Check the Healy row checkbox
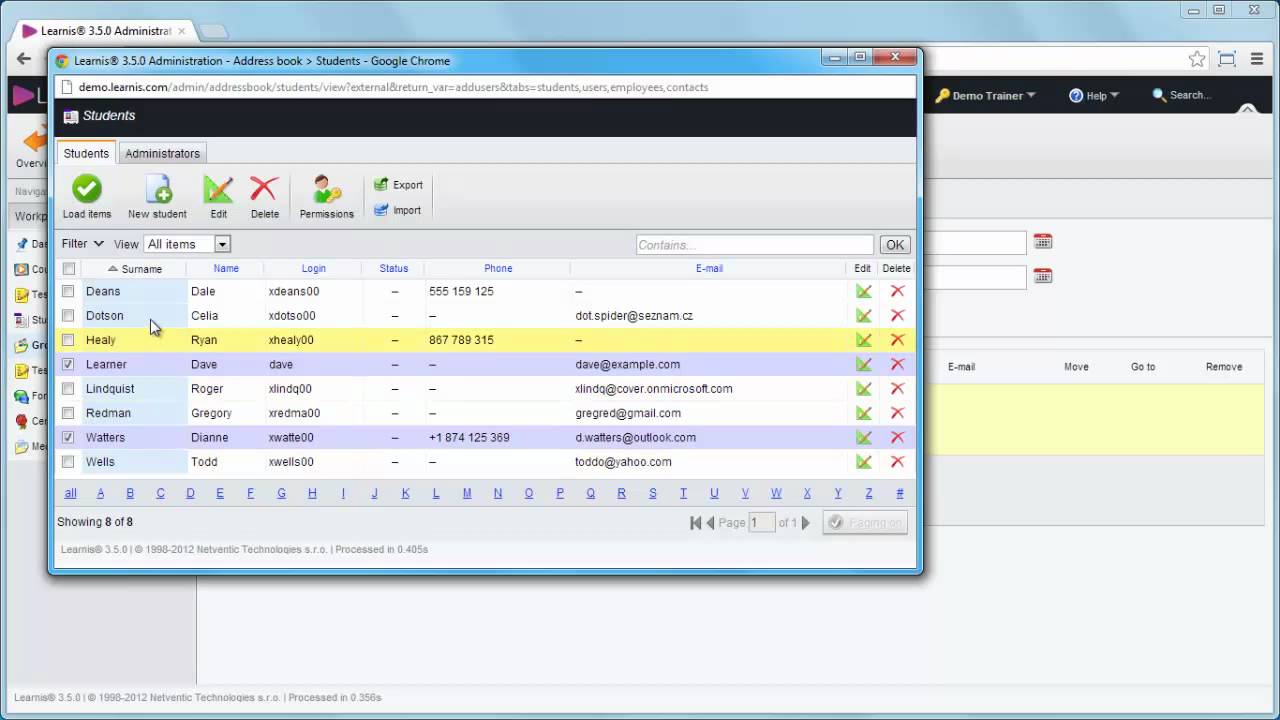This screenshot has width=1280, height=720. [x=68, y=340]
